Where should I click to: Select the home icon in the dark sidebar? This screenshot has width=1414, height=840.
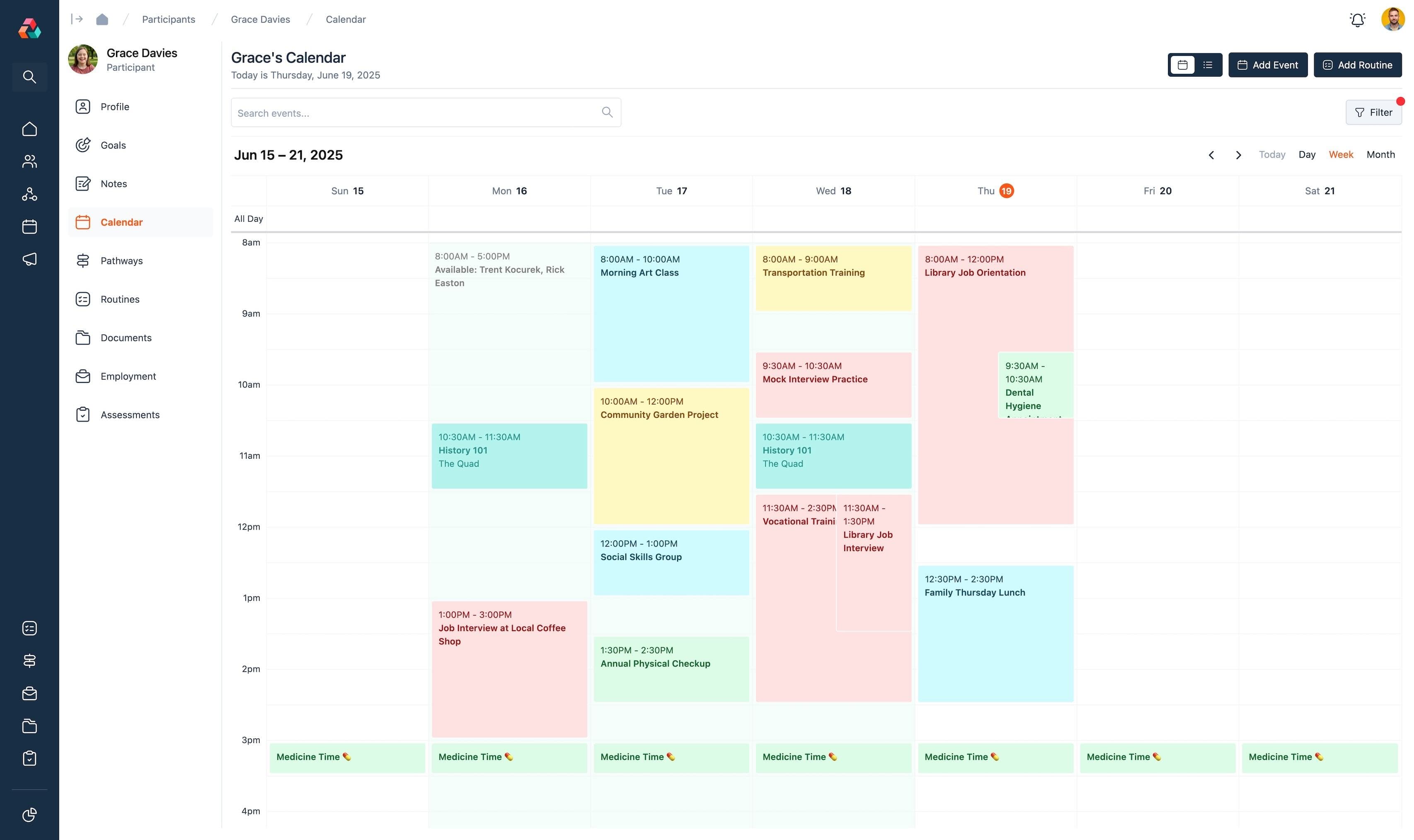(29, 128)
